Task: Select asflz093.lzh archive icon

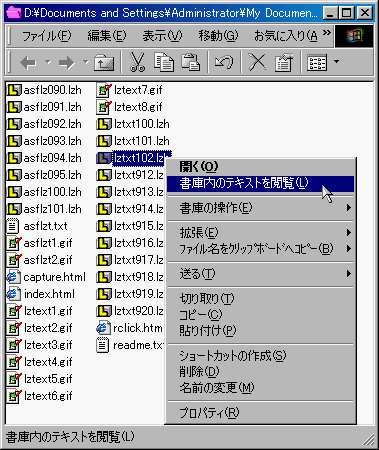Action: [x=14, y=141]
